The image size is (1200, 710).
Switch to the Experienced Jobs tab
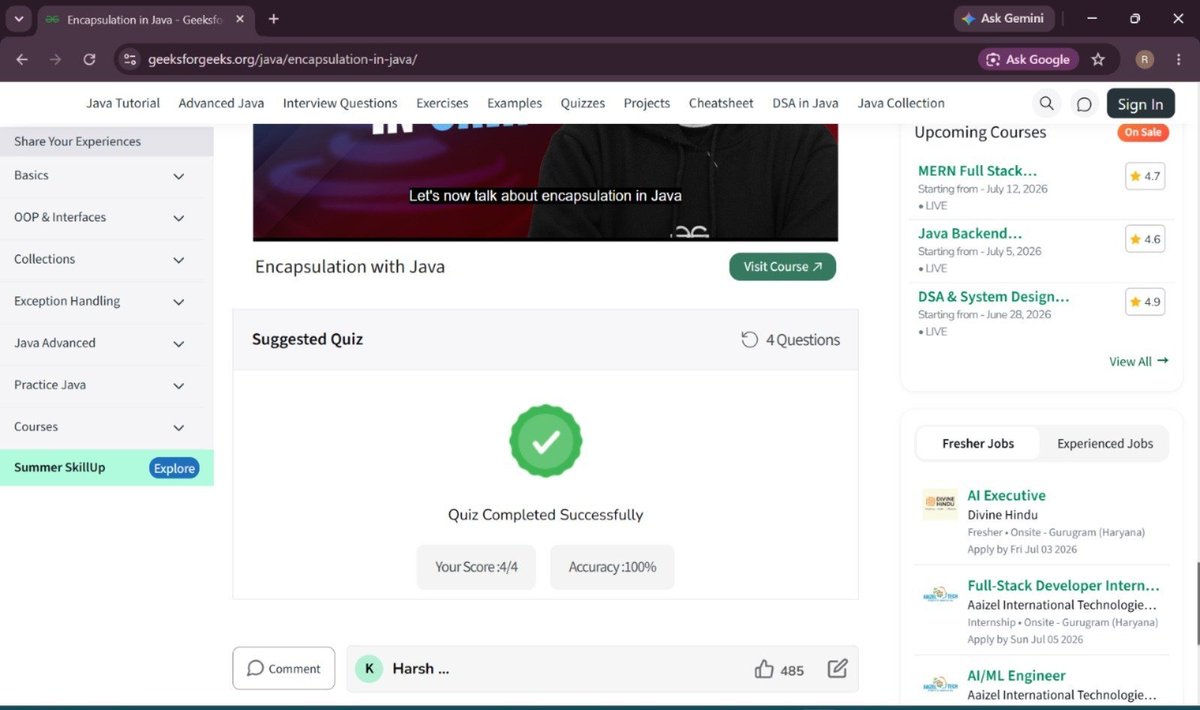coord(1105,443)
